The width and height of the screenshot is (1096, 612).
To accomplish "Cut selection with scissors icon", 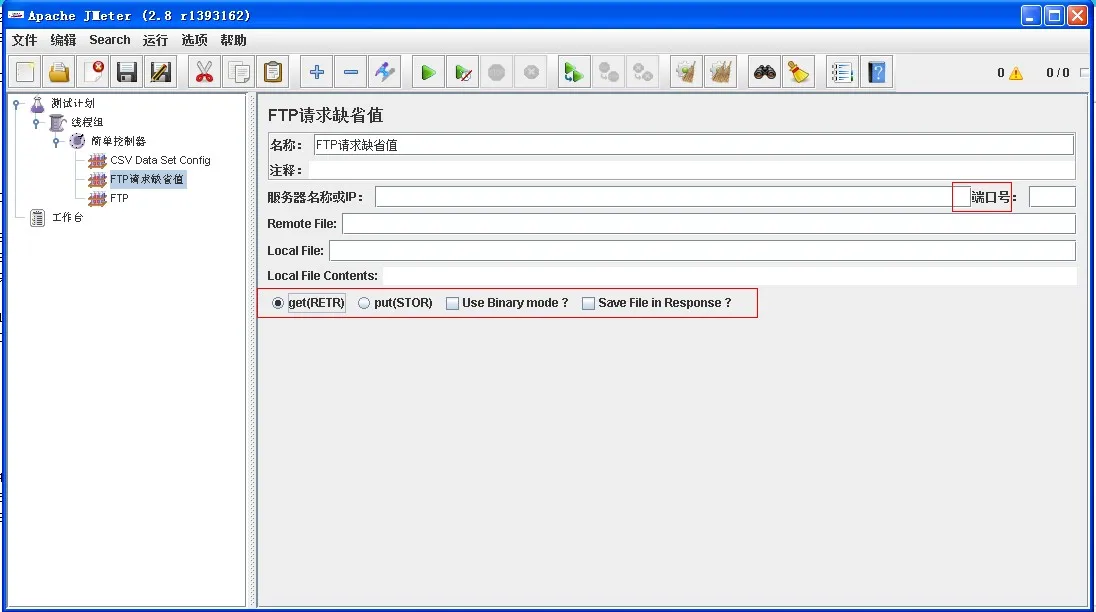I will 204,72.
